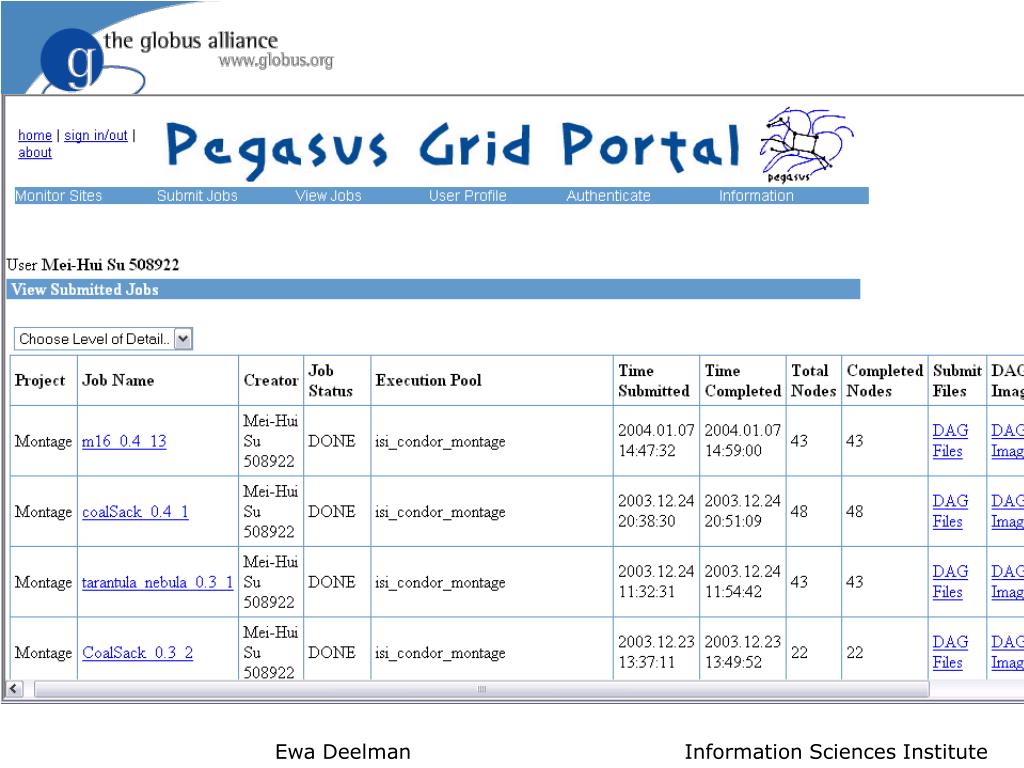Screen dimensions: 1024x768
Task: Open DAG Files for CoalSack_0.3_2 row
Action: tap(950, 652)
